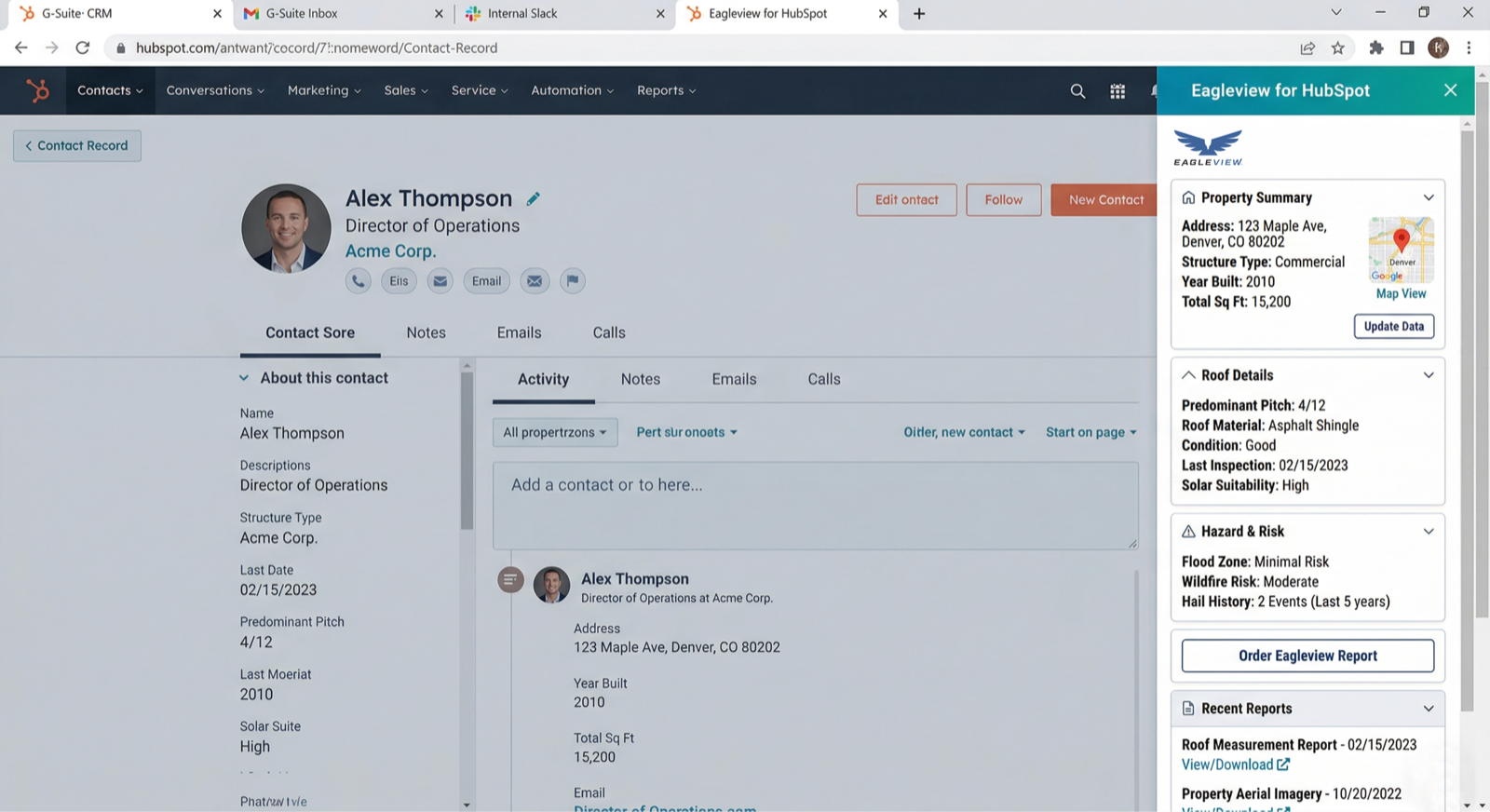Collapse the Roof Details section chevron

point(1429,375)
